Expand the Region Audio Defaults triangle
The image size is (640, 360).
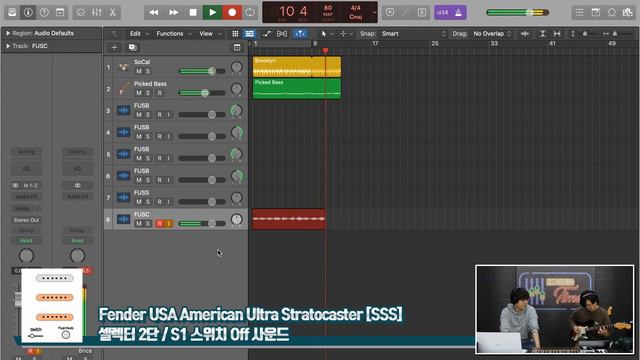8,33
